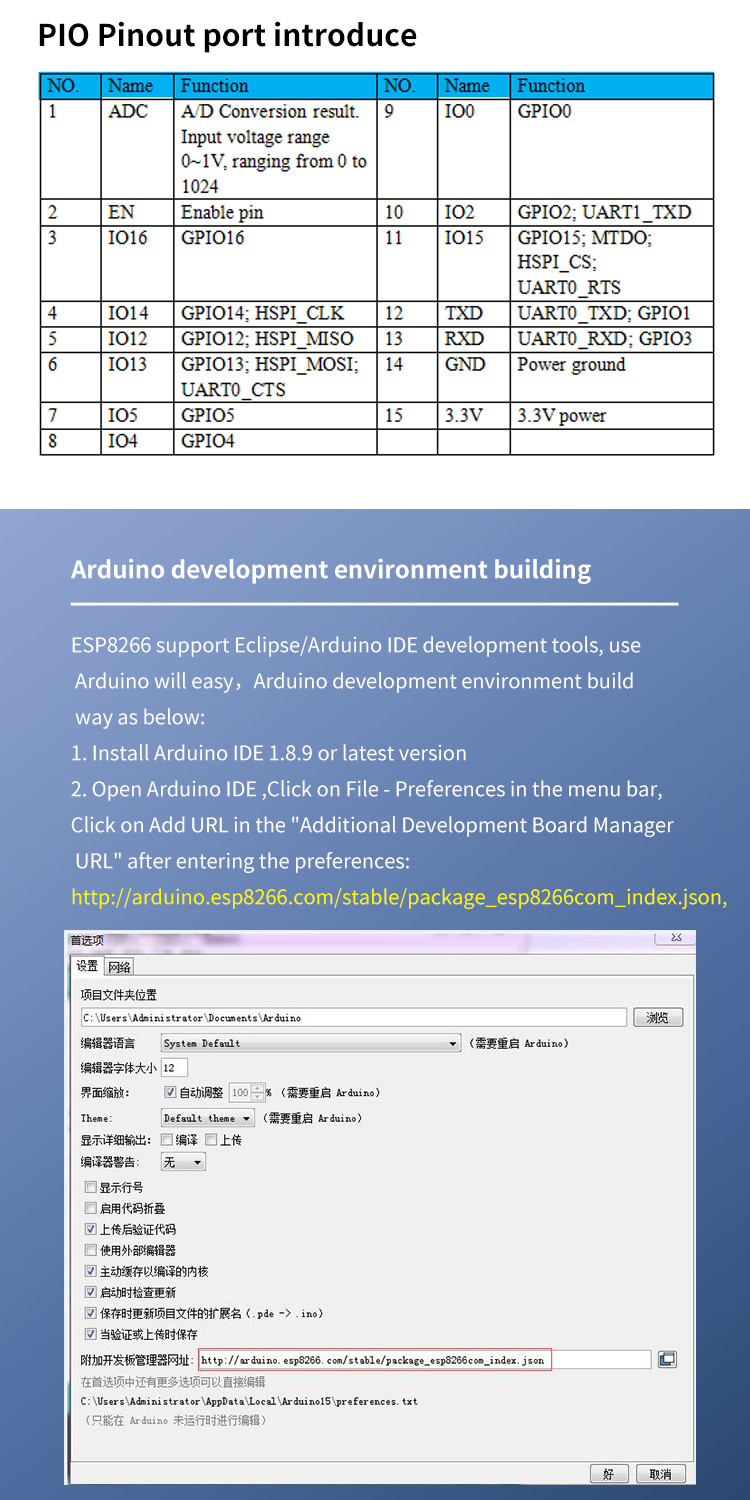Open the preferences.txt file path
The height and width of the screenshot is (1500, 750).
[249, 1401]
